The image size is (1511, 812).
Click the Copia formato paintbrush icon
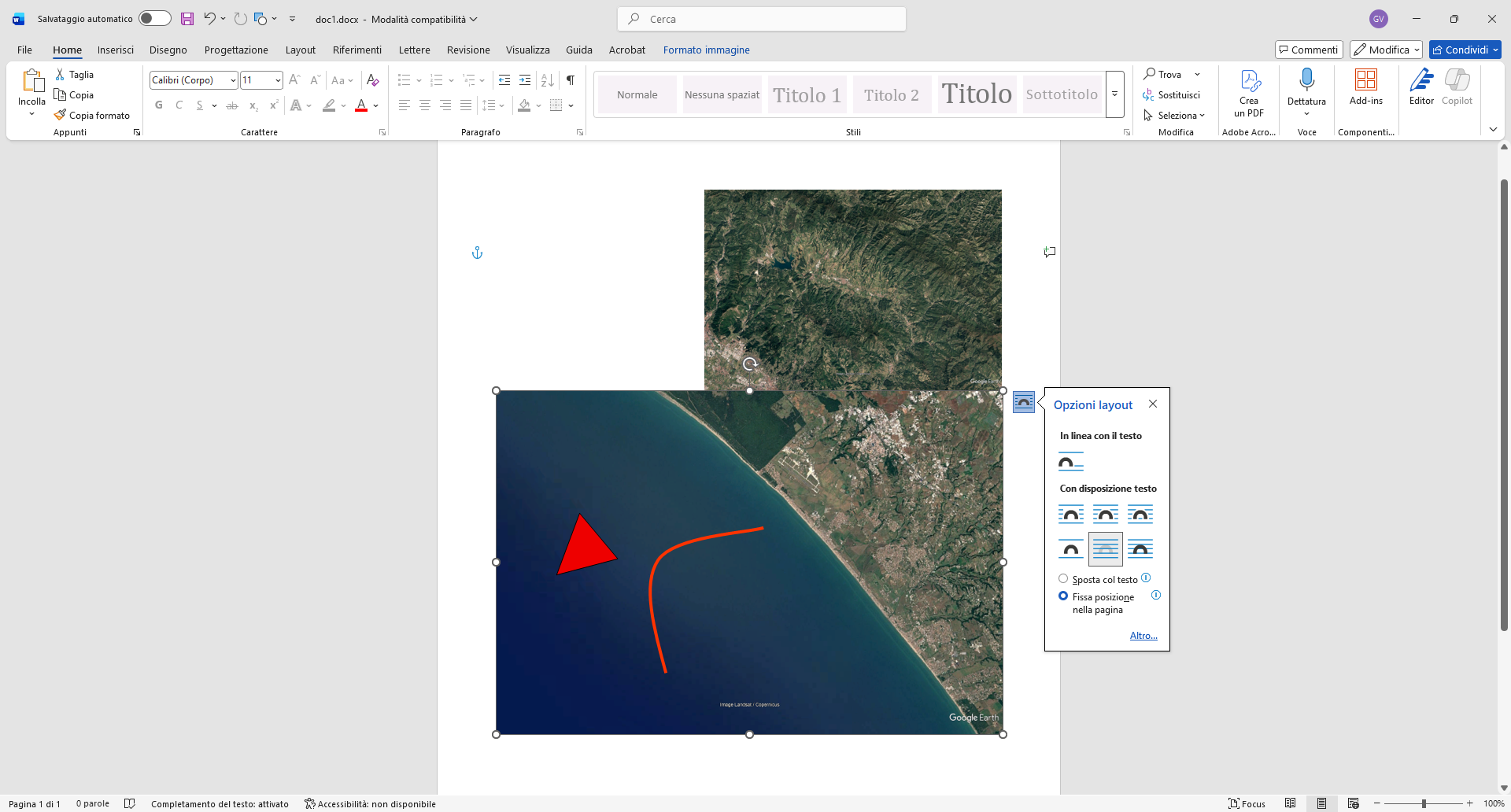60,115
